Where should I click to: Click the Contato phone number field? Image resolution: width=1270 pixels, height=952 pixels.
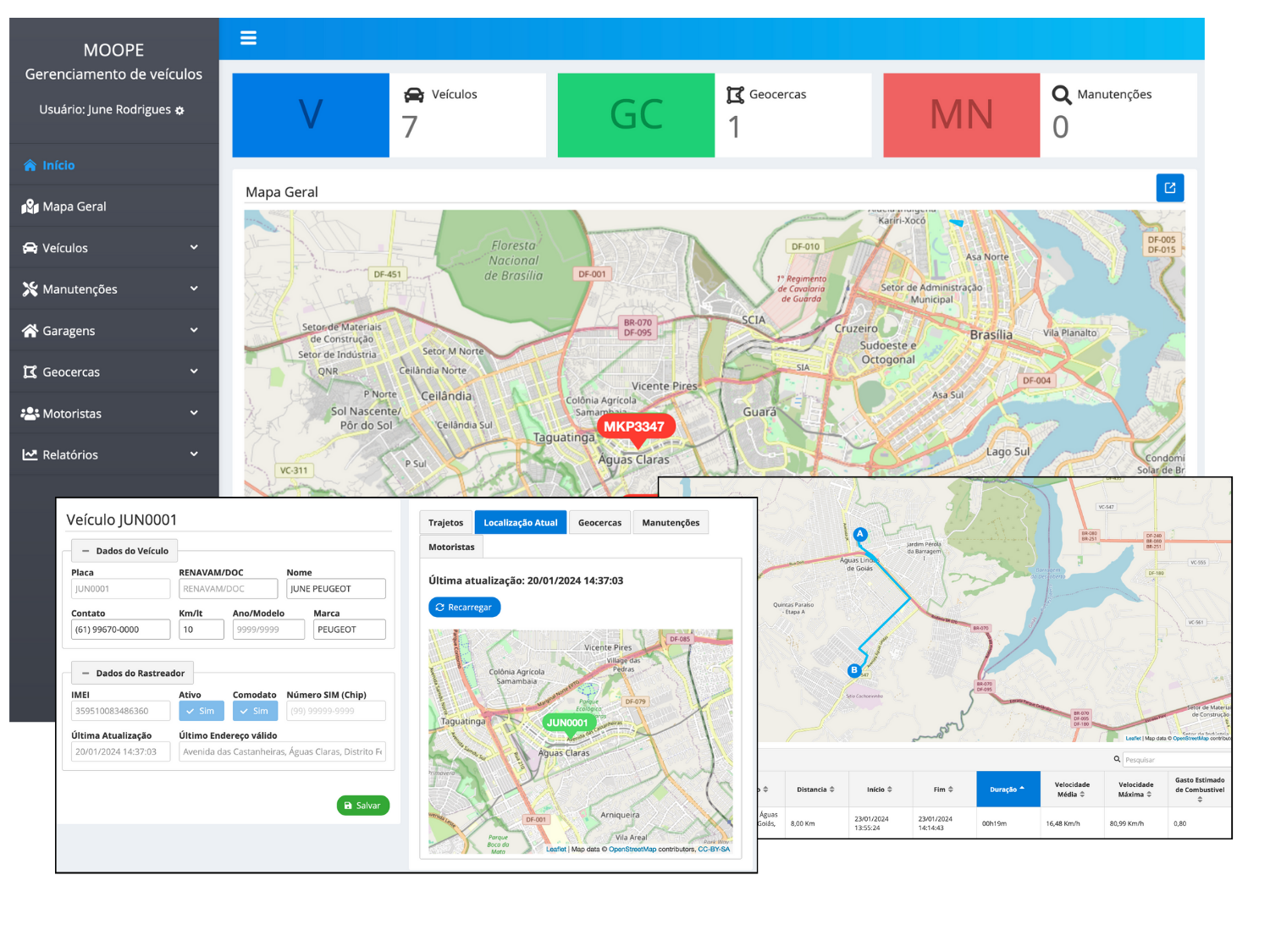(121, 630)
